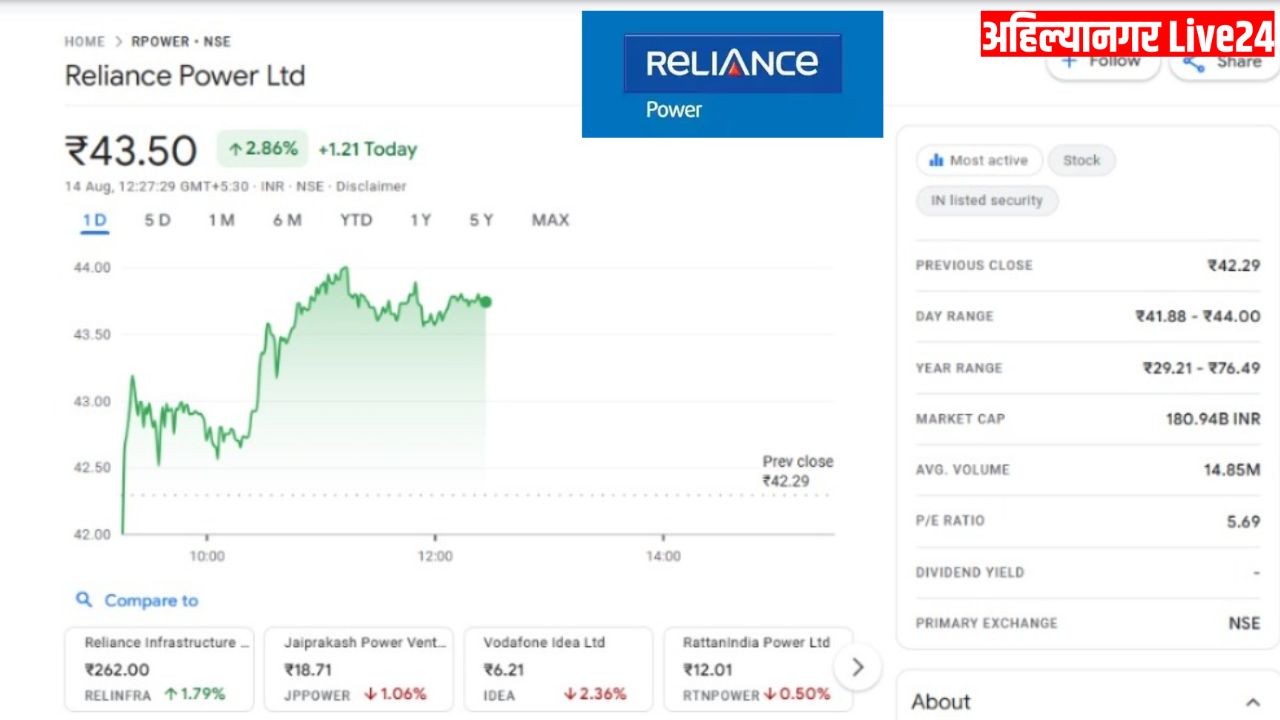The width and height of the screenshot is (1280, 720).
Task: Show 1Y chart range
Action: coord(421,220)
